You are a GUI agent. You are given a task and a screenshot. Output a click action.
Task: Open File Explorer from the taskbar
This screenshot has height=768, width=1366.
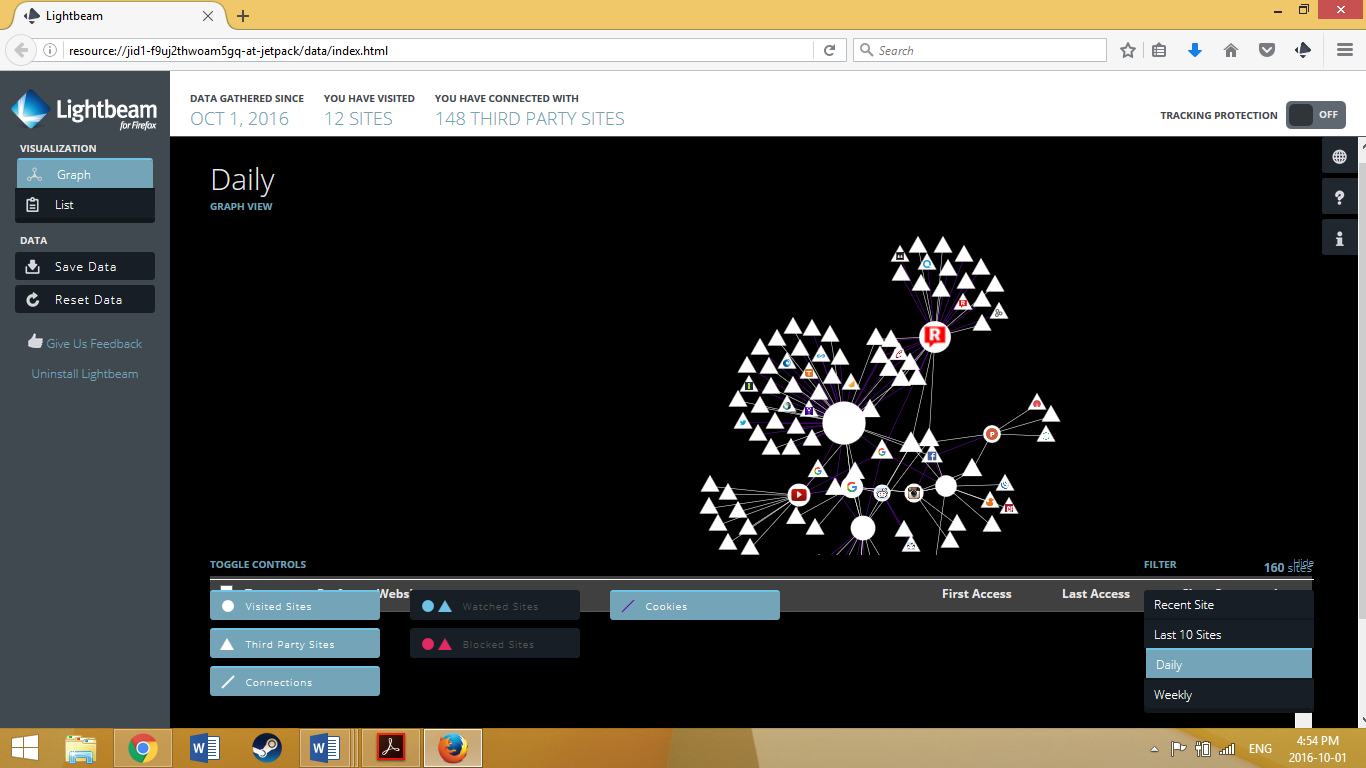pyautogui.click(x=81, y=748)
